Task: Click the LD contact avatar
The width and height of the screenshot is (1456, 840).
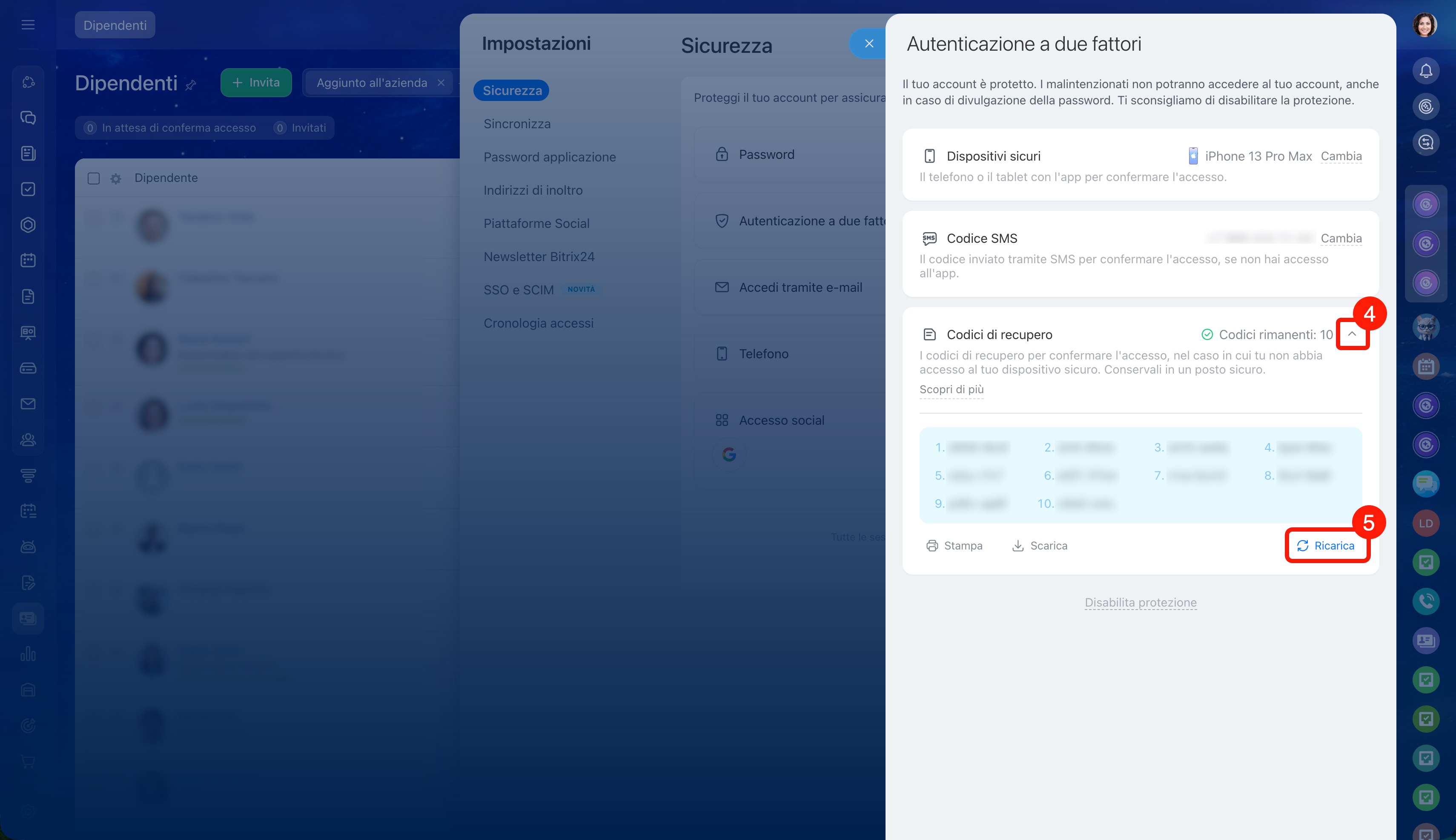Action: click(x=1425, y=523)
